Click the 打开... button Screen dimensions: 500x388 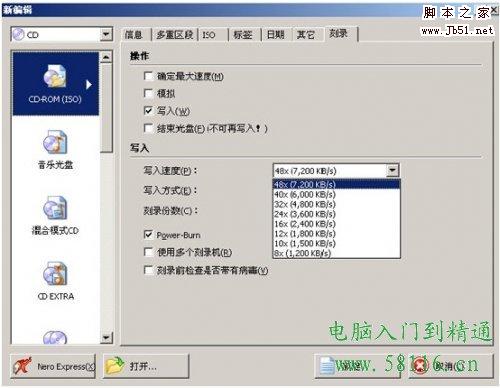pos(146,366)
